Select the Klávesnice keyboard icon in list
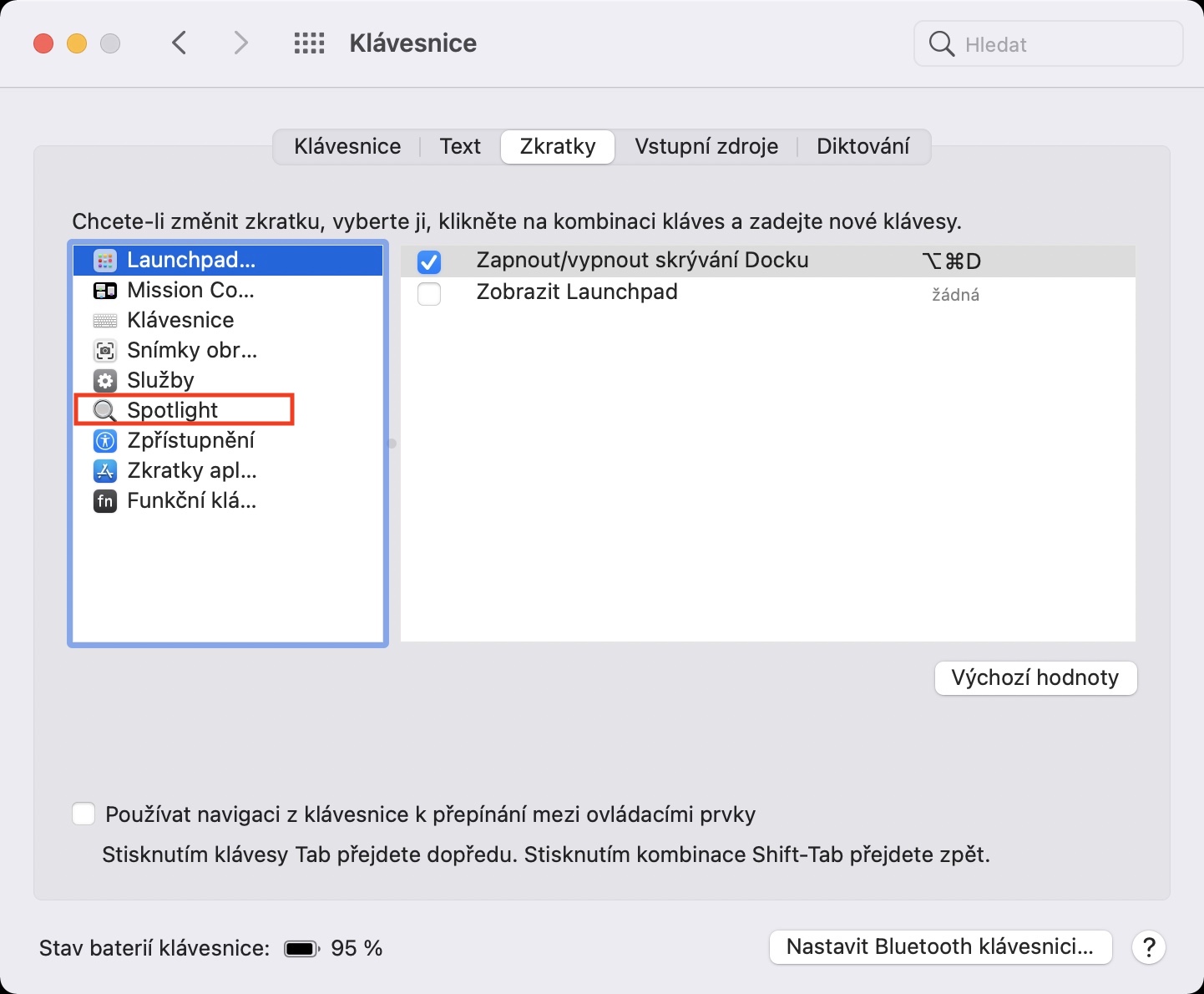This screenshot has width=1204, height=994. coord(105,321)
